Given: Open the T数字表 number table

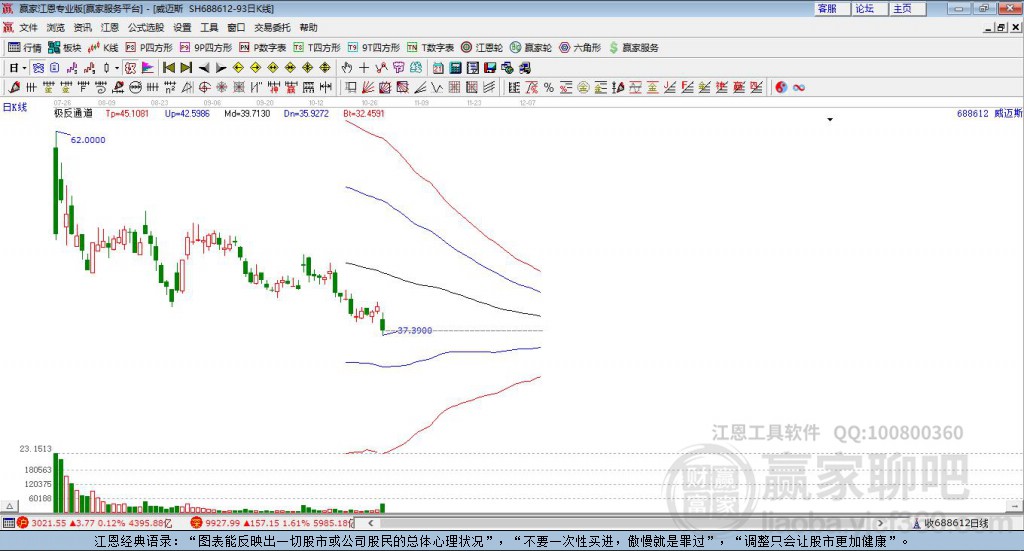Looking at the screenshot, I should (430, 48).
